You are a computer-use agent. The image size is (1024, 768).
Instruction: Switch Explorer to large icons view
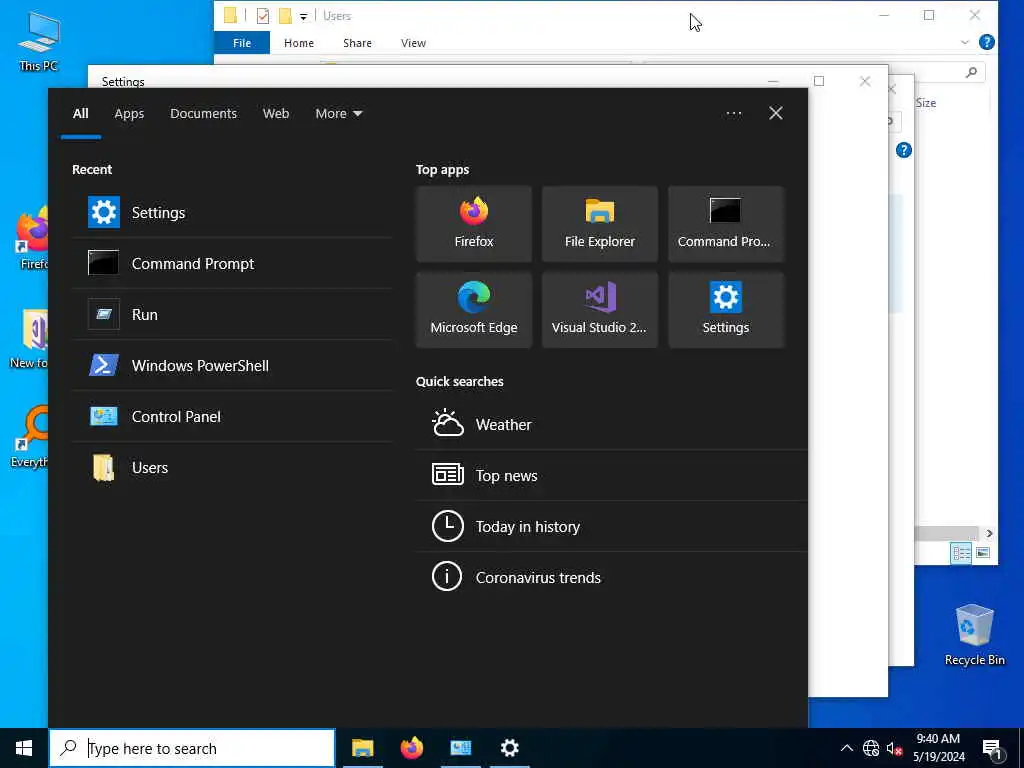click(x=983, y=553)
